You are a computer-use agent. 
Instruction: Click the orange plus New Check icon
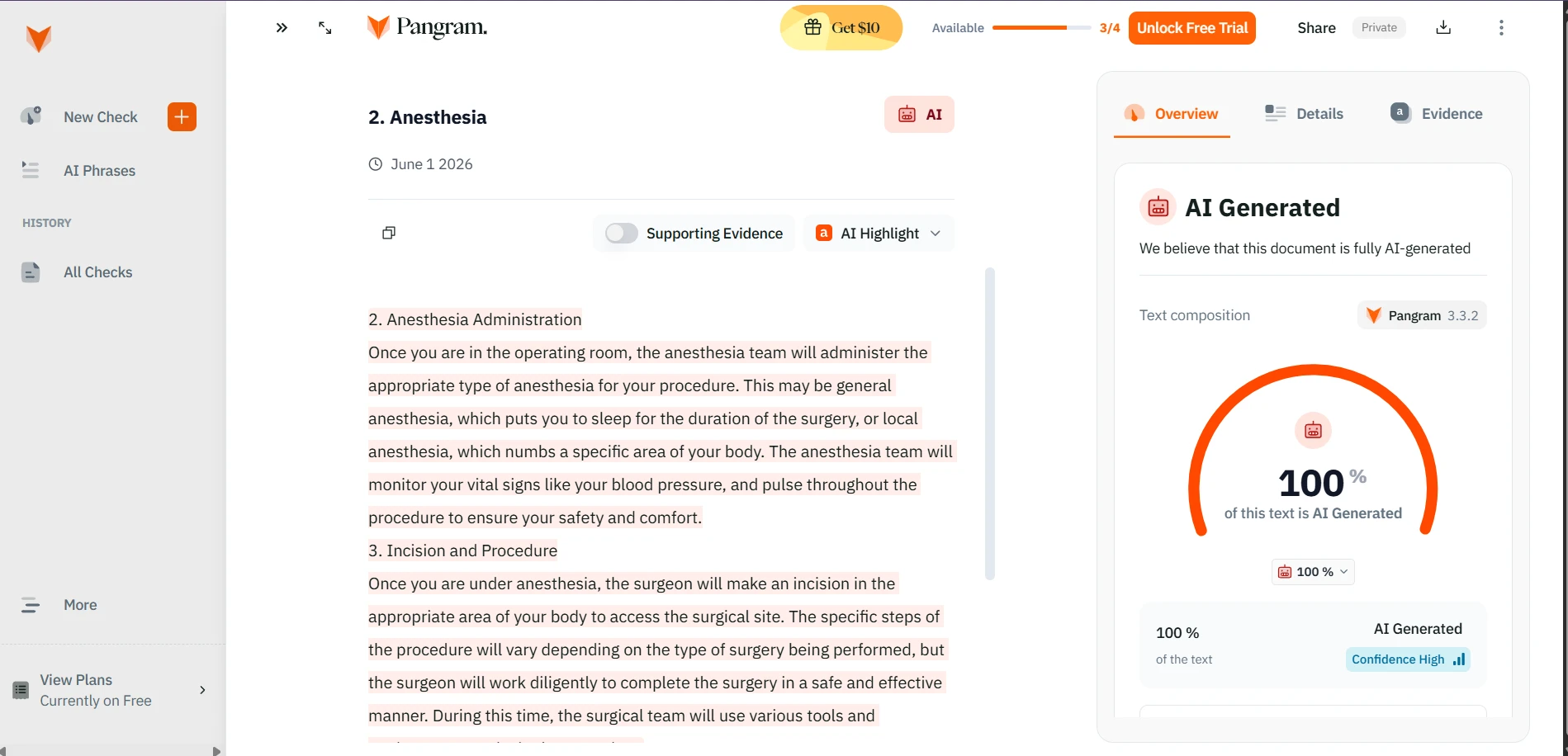pos(182,117)
